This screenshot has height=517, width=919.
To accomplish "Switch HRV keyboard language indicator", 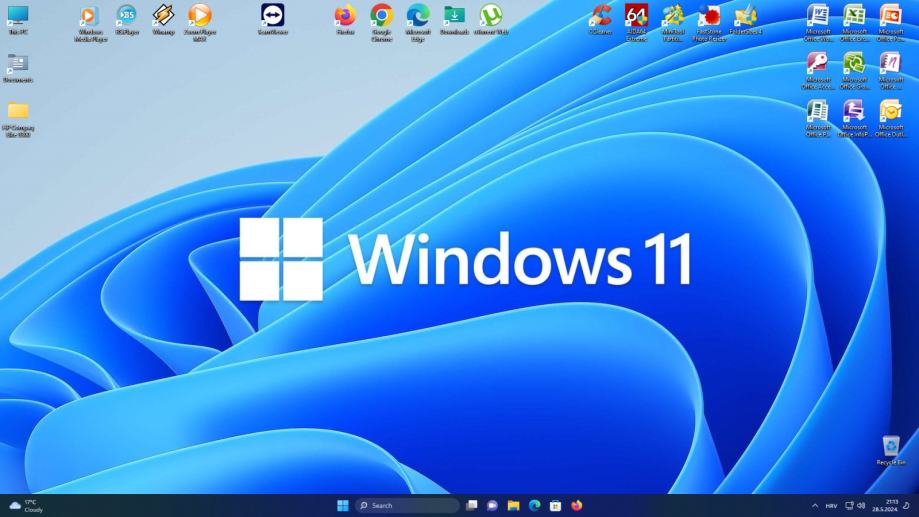I will (831, 506).
